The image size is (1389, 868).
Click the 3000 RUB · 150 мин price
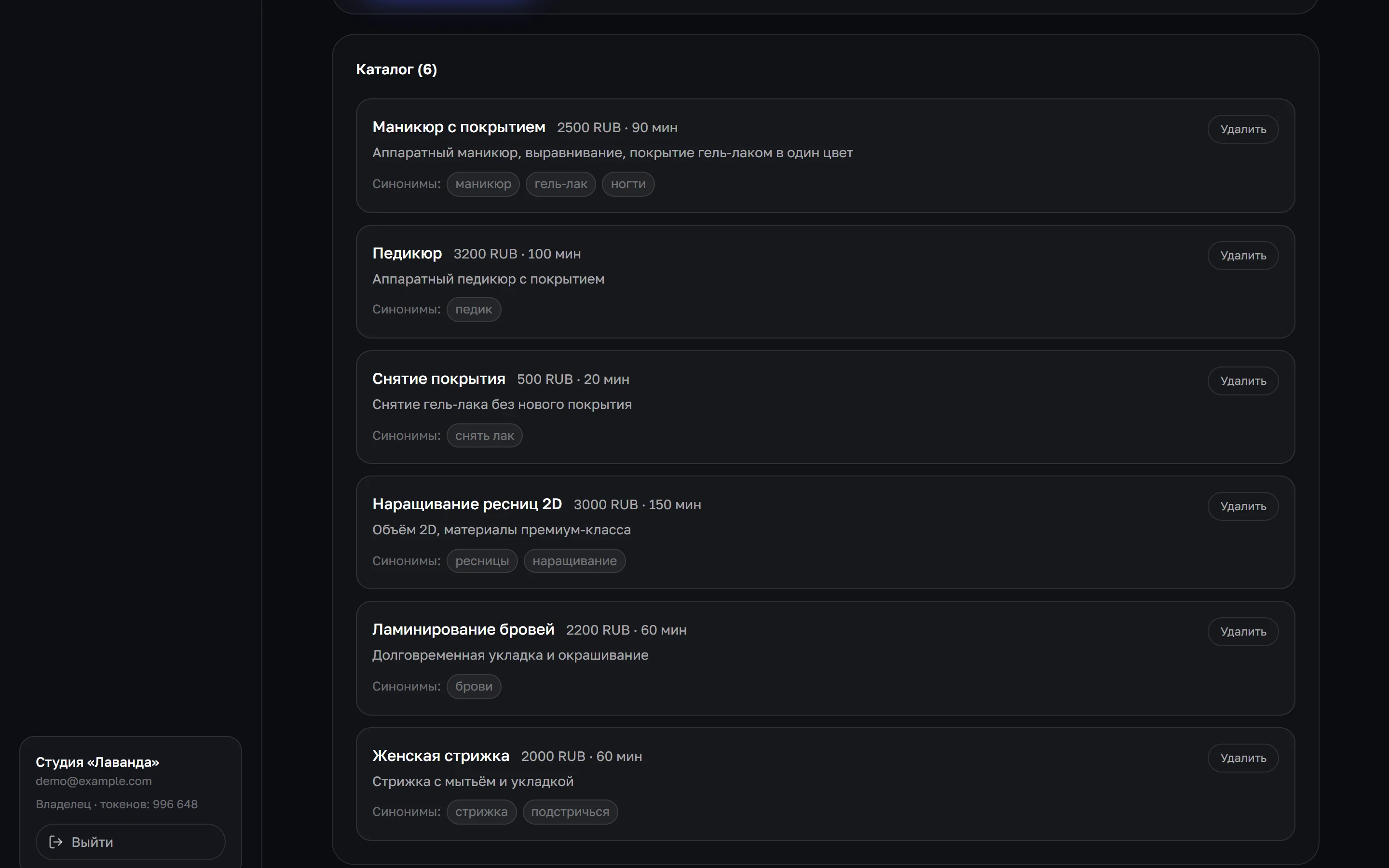637,504
